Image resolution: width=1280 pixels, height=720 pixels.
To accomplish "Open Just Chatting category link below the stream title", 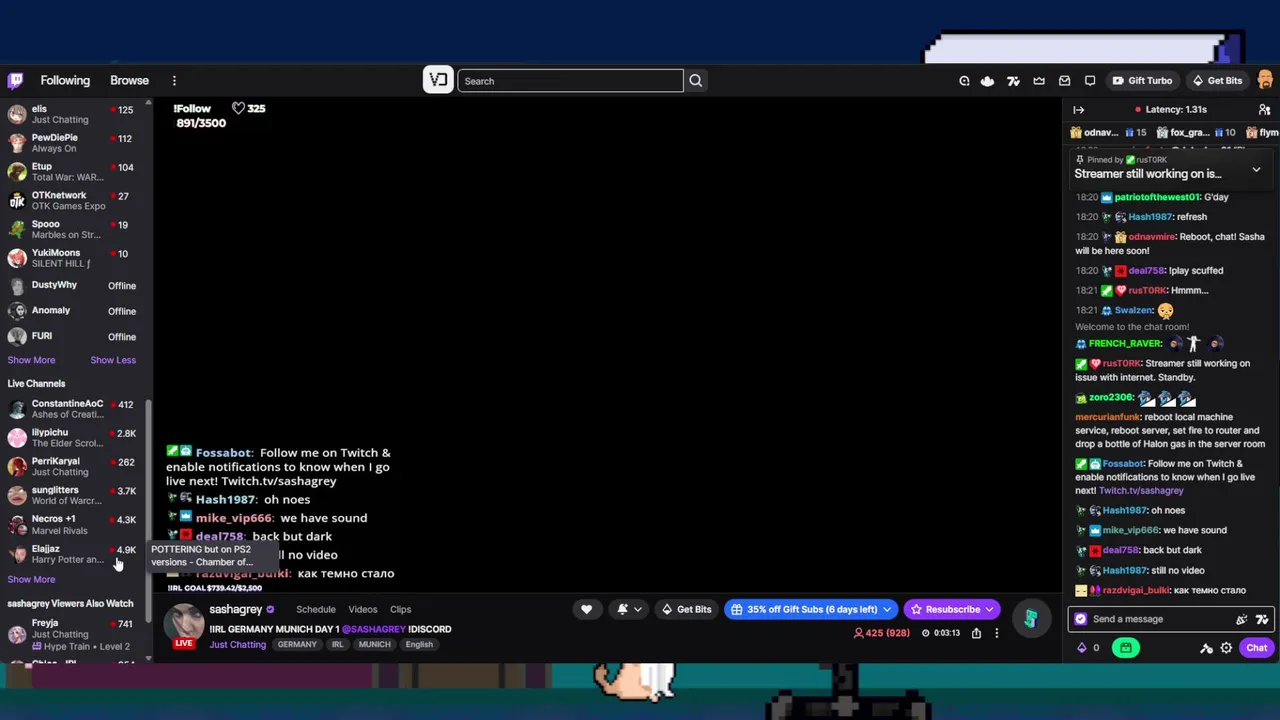I will click(237, 645).
